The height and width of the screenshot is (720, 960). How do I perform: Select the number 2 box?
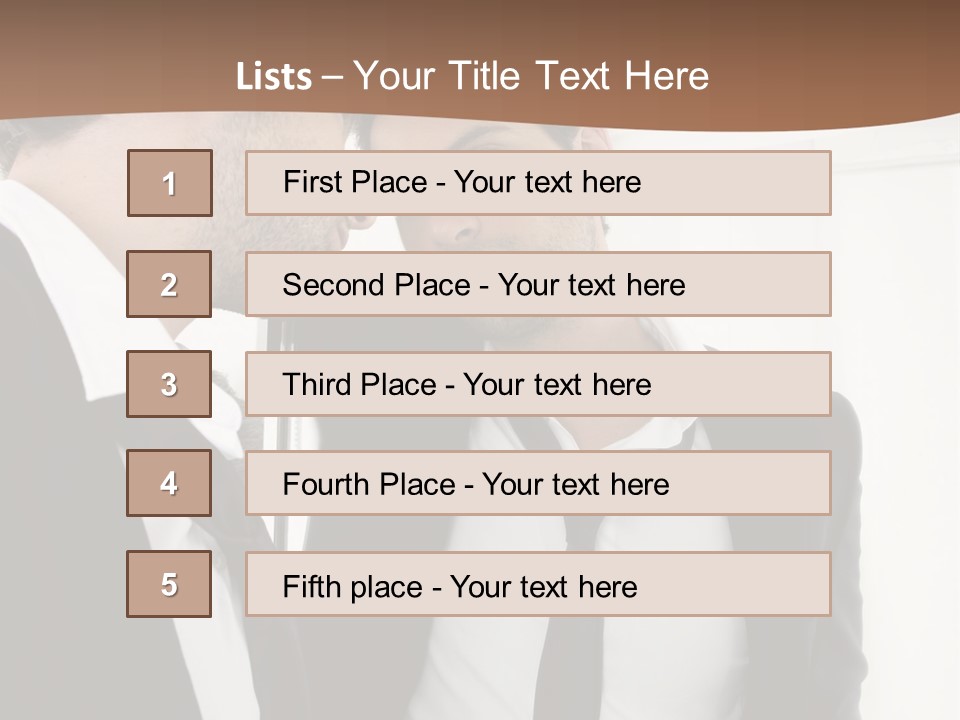(x=169, y=284)
